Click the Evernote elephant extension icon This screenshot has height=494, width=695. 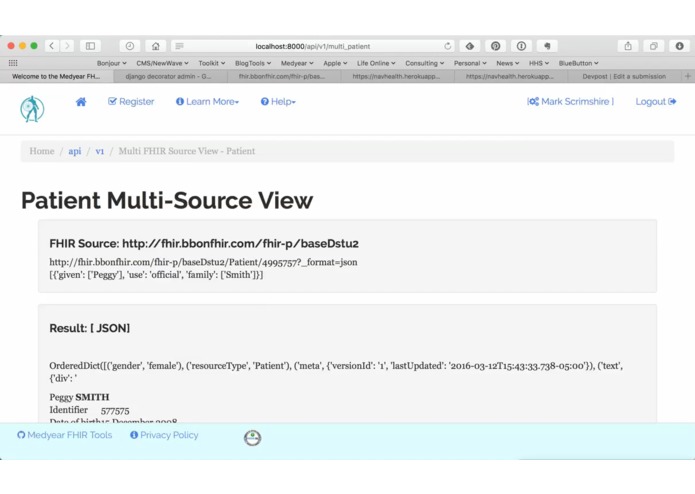pos(547,46)
